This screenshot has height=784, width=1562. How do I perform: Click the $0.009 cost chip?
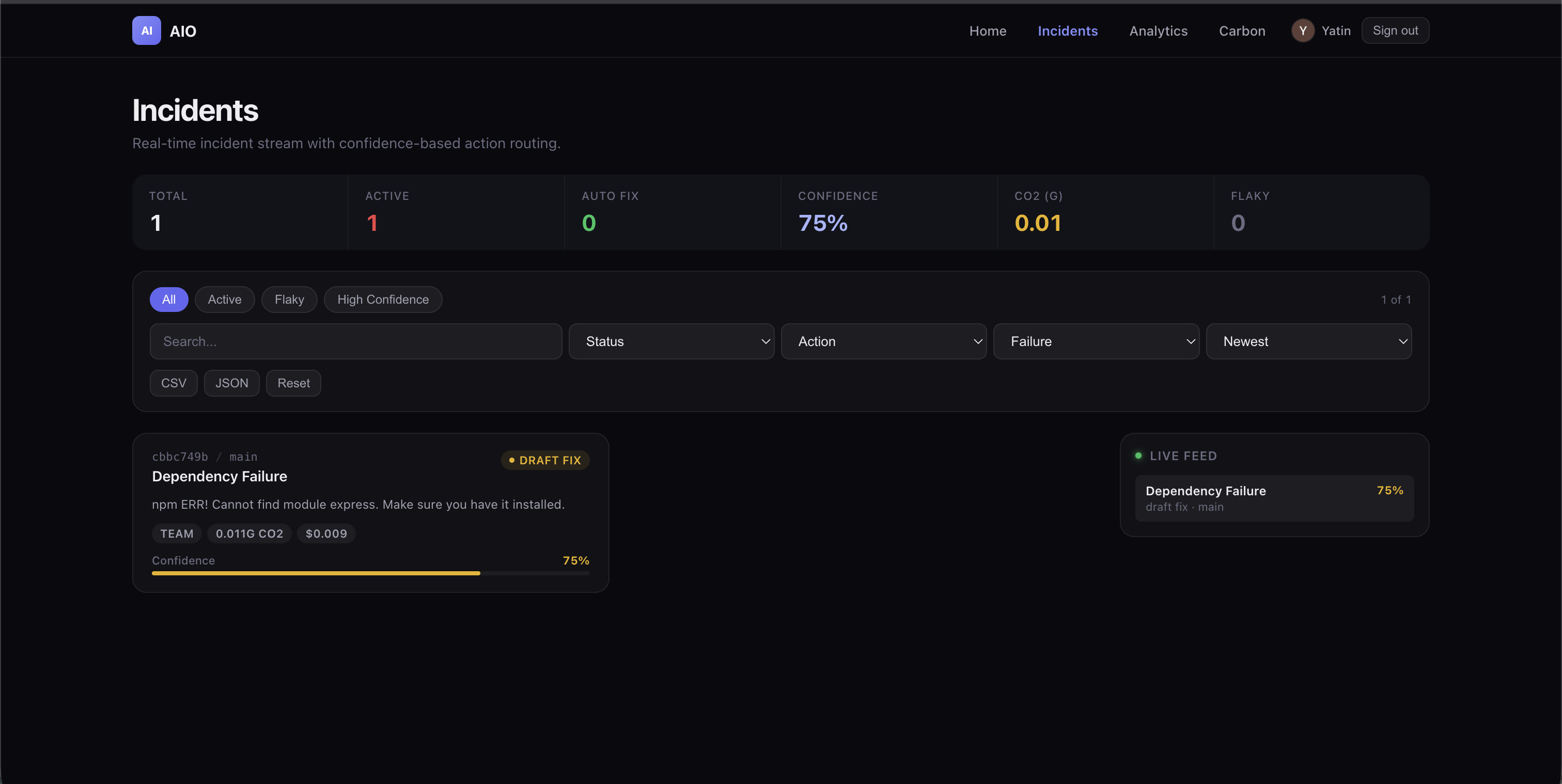[x=326, y=534]
